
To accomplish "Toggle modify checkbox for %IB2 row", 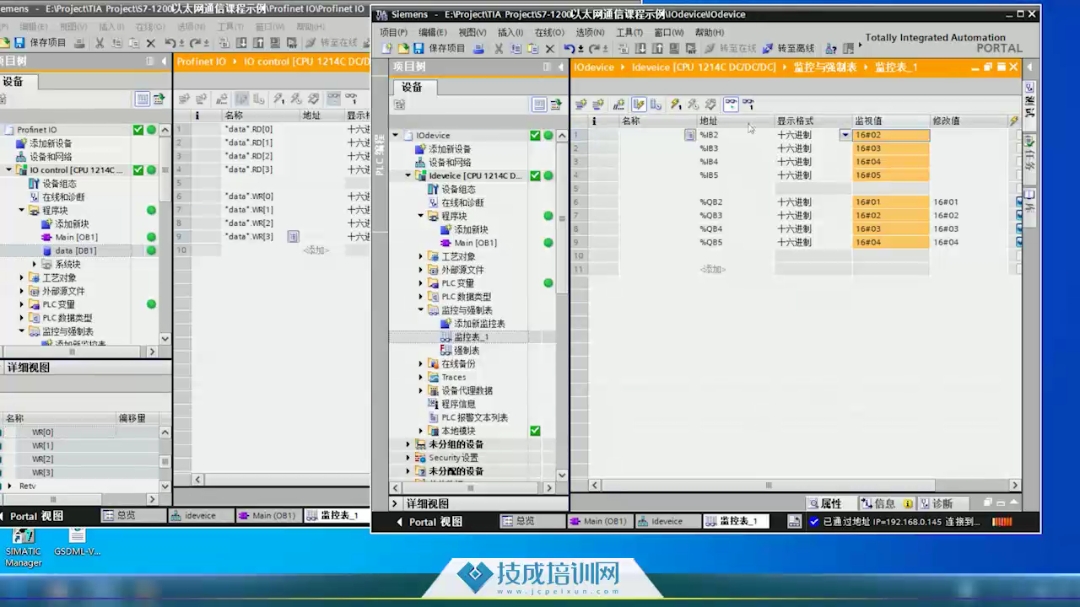I will pos(1019,135).
